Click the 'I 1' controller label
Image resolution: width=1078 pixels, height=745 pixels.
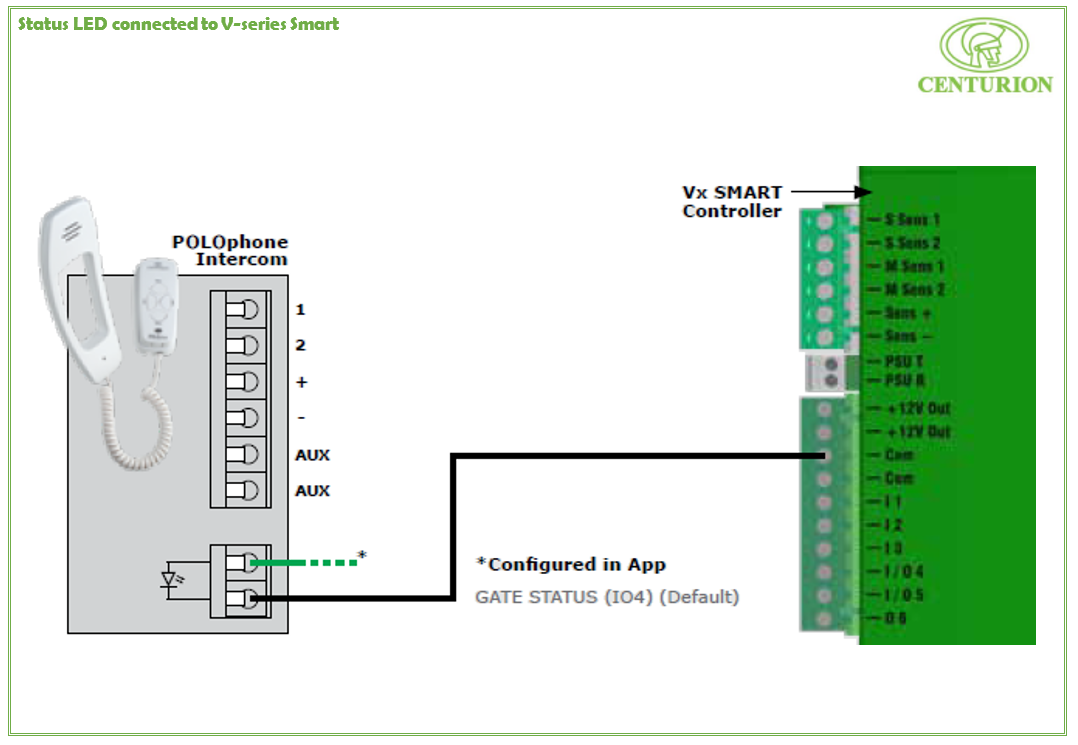pyautogui.click(x=892, y=502)
